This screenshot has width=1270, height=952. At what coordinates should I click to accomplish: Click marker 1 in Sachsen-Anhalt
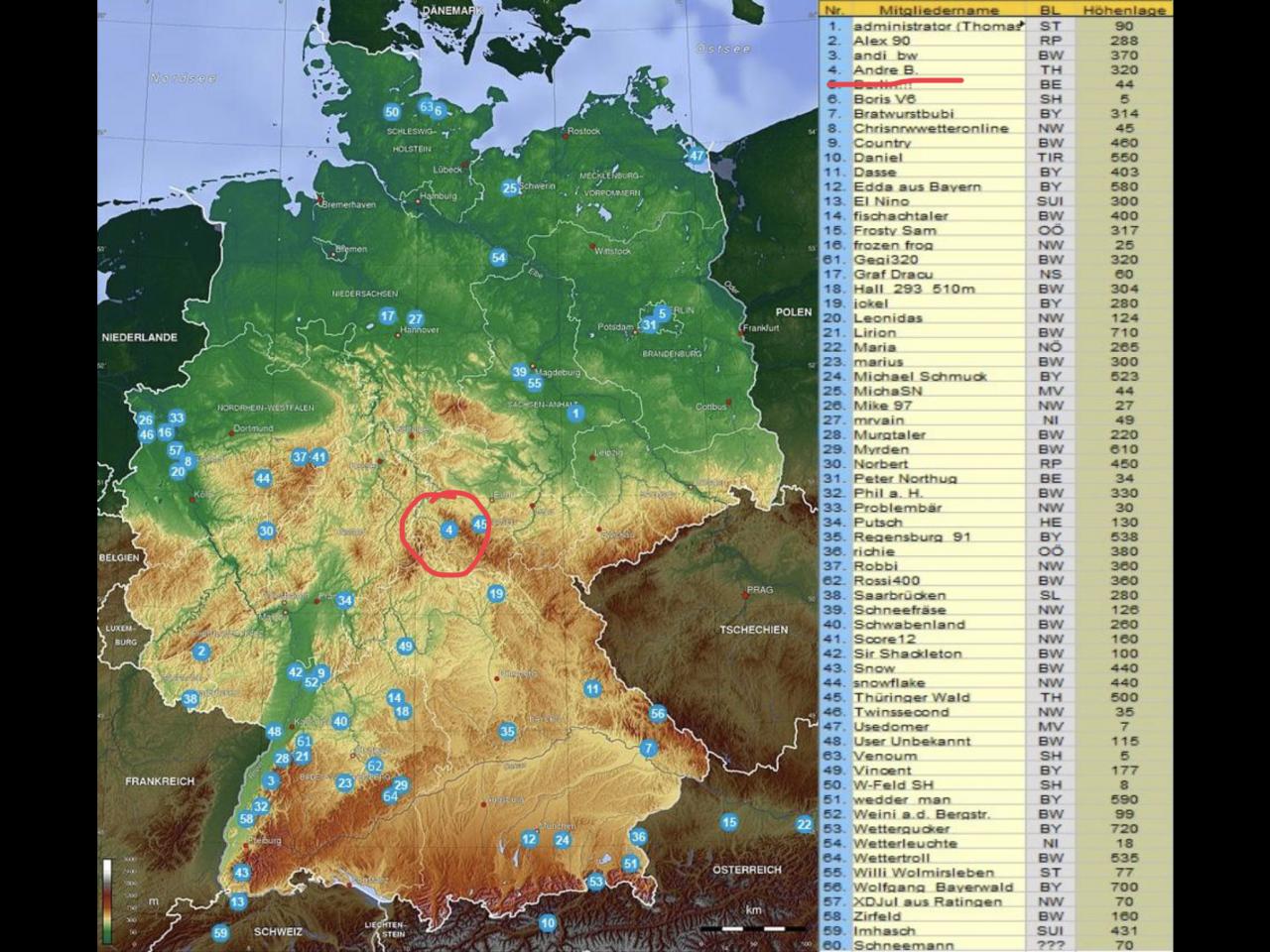pos(575,413)
